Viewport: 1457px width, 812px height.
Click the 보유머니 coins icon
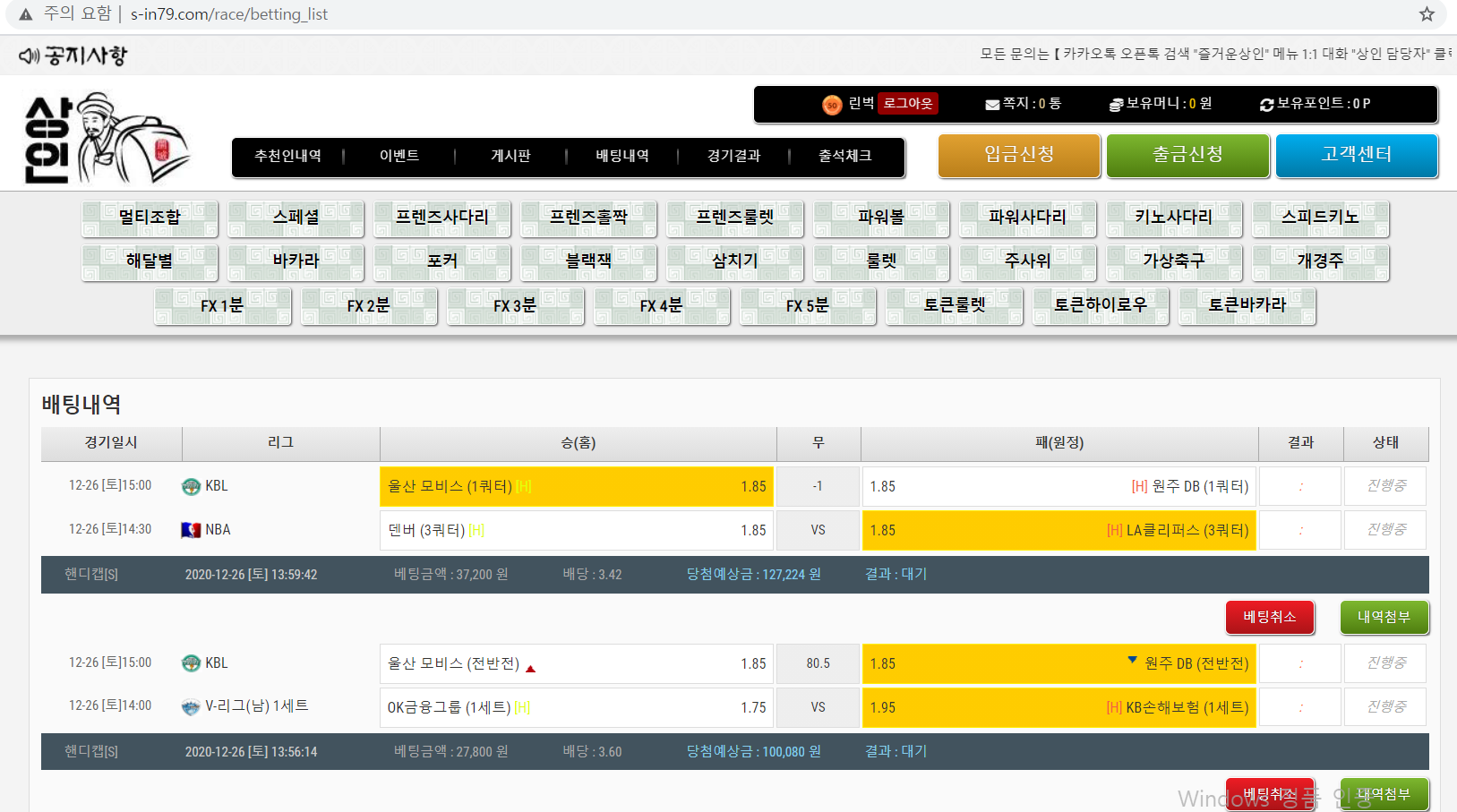pyautogui.click(x=1116, y=105)
